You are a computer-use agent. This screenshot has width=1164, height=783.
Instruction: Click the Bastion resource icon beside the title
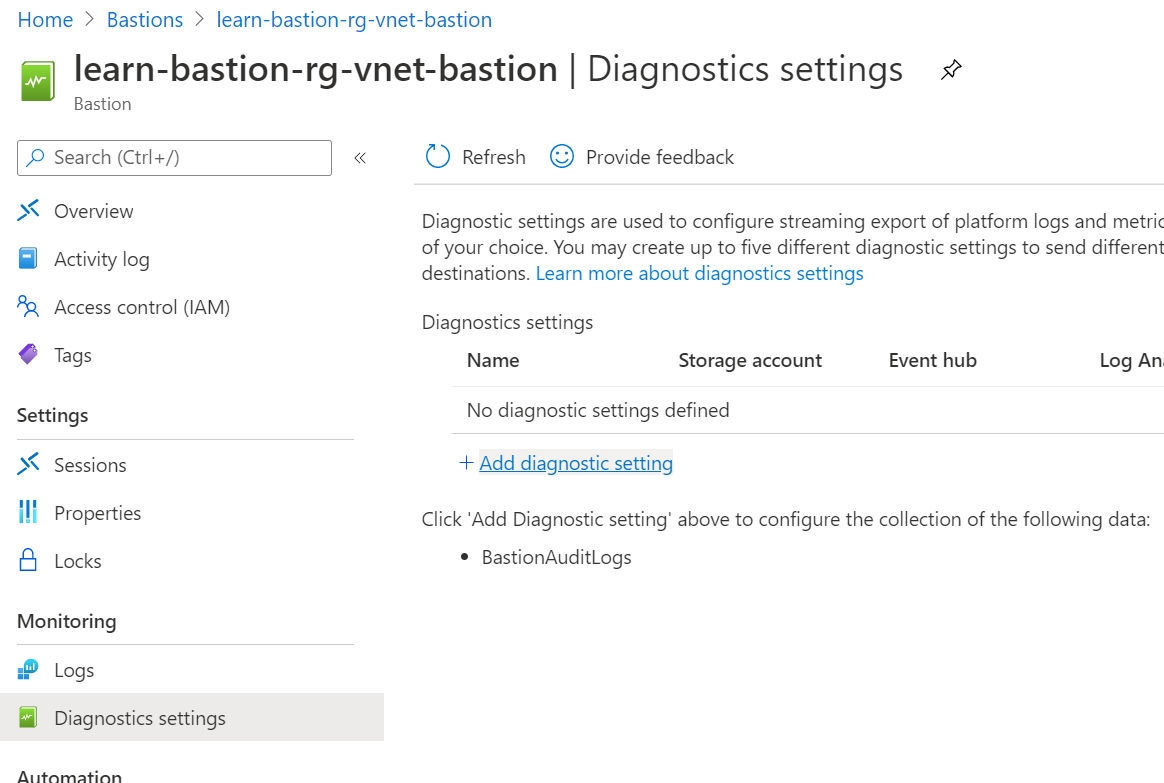(36, 82)
